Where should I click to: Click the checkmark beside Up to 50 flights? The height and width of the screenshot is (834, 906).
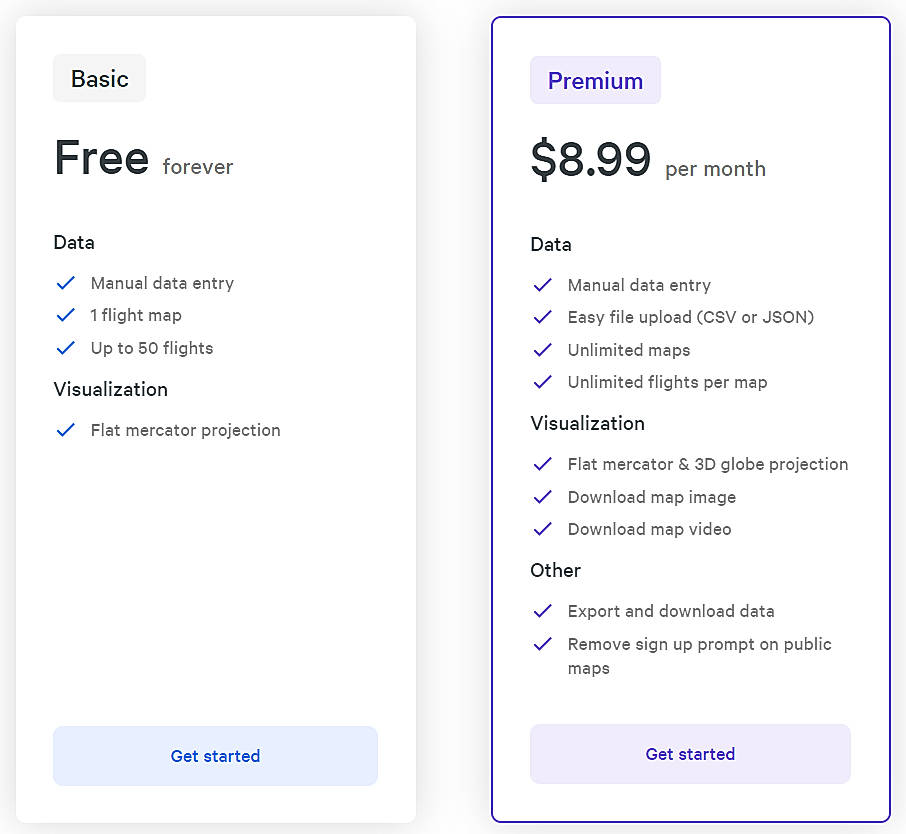click(66, 348)
